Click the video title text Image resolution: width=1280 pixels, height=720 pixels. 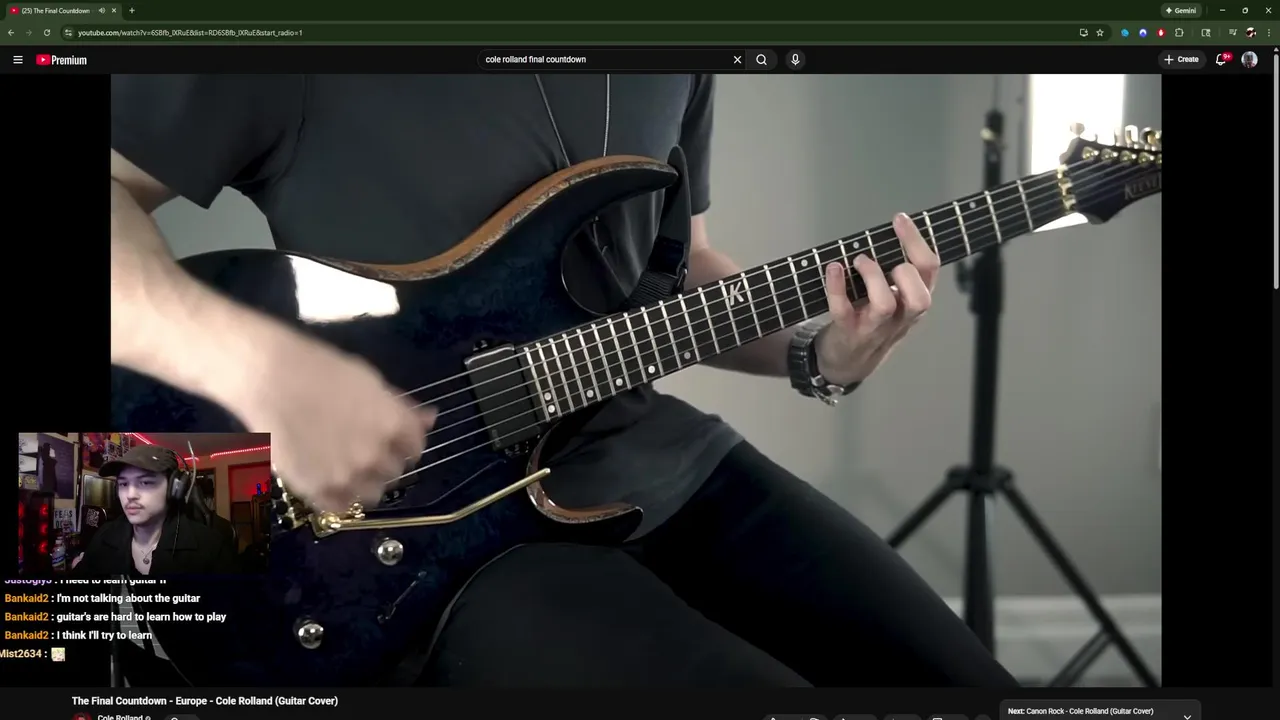[205, 701]
